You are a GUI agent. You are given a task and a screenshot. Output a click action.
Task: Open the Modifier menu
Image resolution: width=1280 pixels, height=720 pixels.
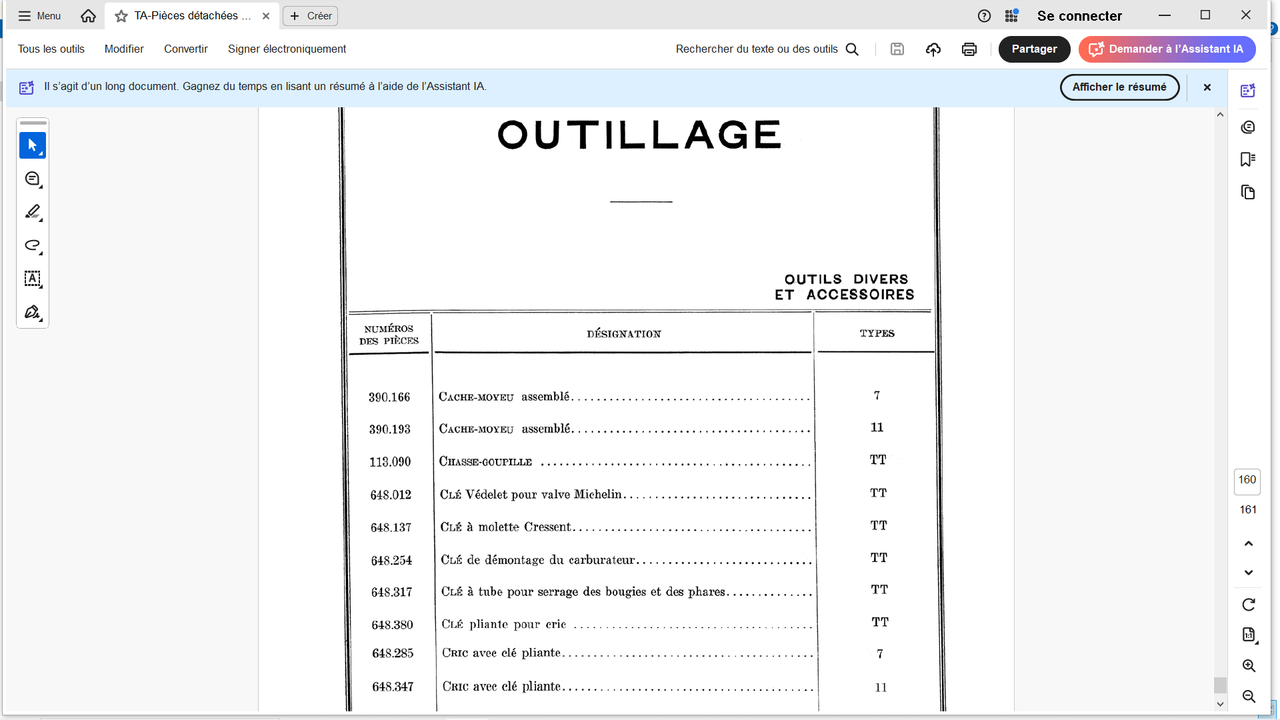[124, 49]
